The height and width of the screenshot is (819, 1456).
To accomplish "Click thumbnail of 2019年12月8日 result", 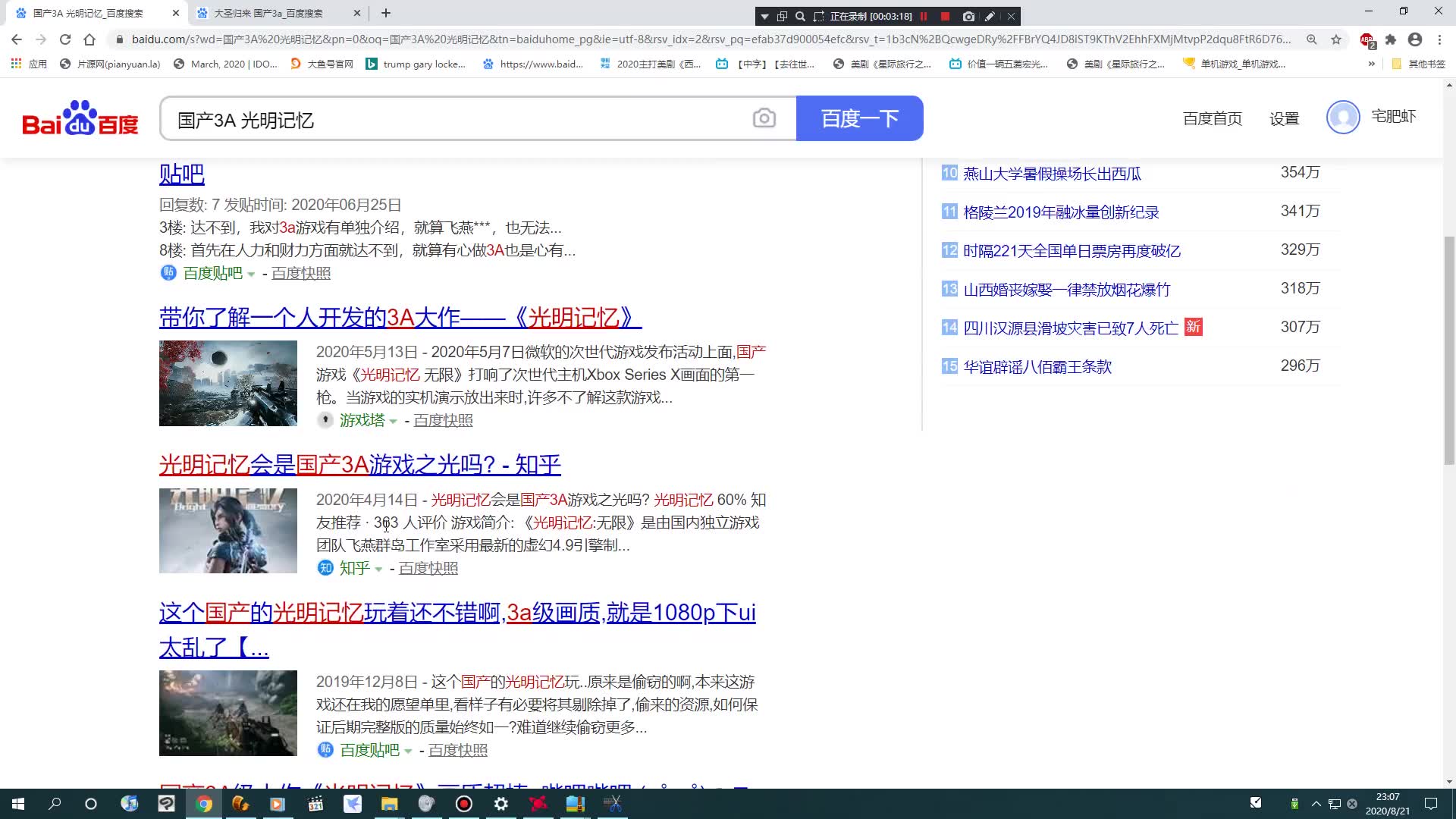I will coord(228,713).
